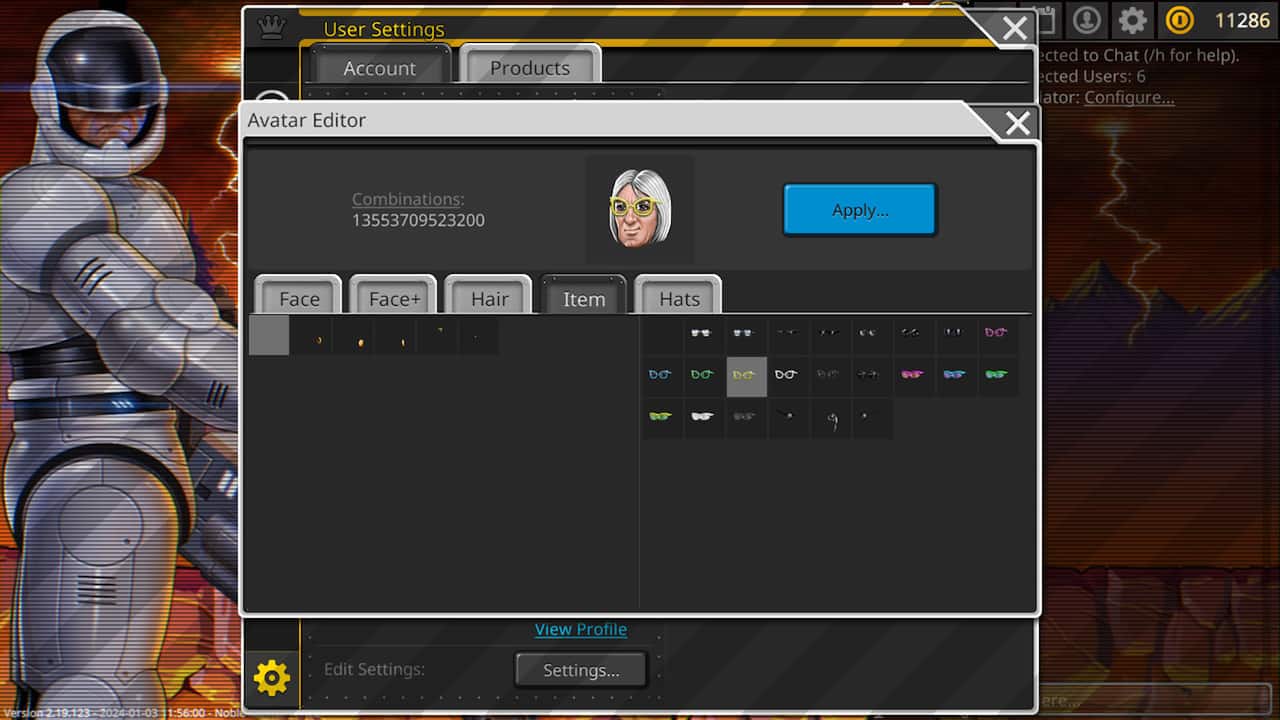Choose the blue round glasses
The height and width of the screenshot is (720, 1280).
[661, 376]
